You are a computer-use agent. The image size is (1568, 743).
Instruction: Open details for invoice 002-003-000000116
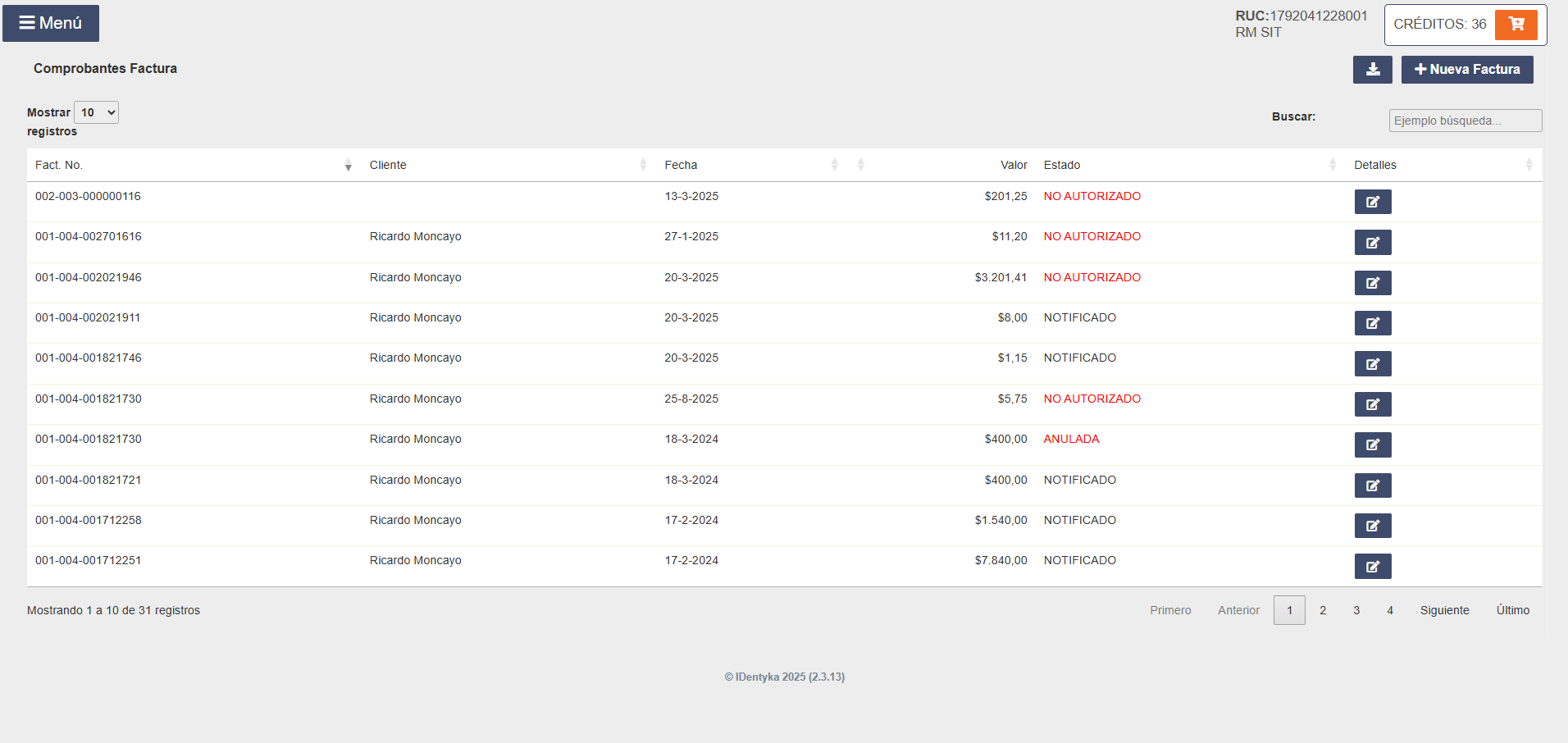pyautogui.click(x=1372, y=202)
